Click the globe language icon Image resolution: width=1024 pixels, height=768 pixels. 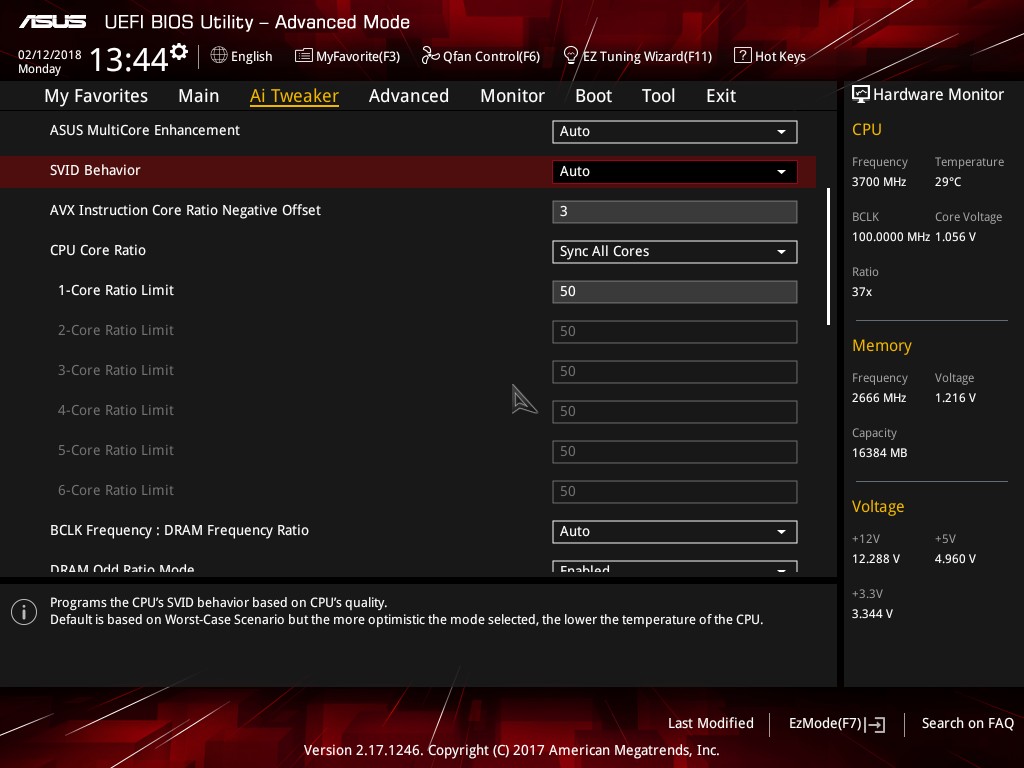pos(219,56)
